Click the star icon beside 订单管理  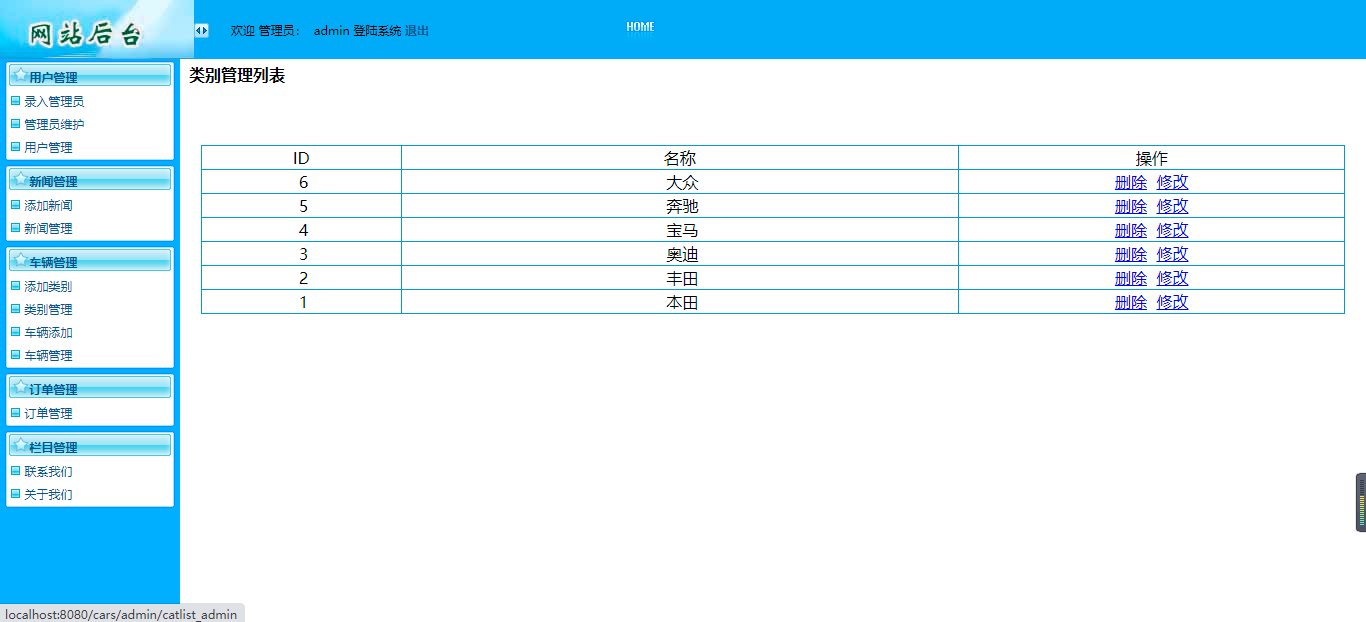20,387
